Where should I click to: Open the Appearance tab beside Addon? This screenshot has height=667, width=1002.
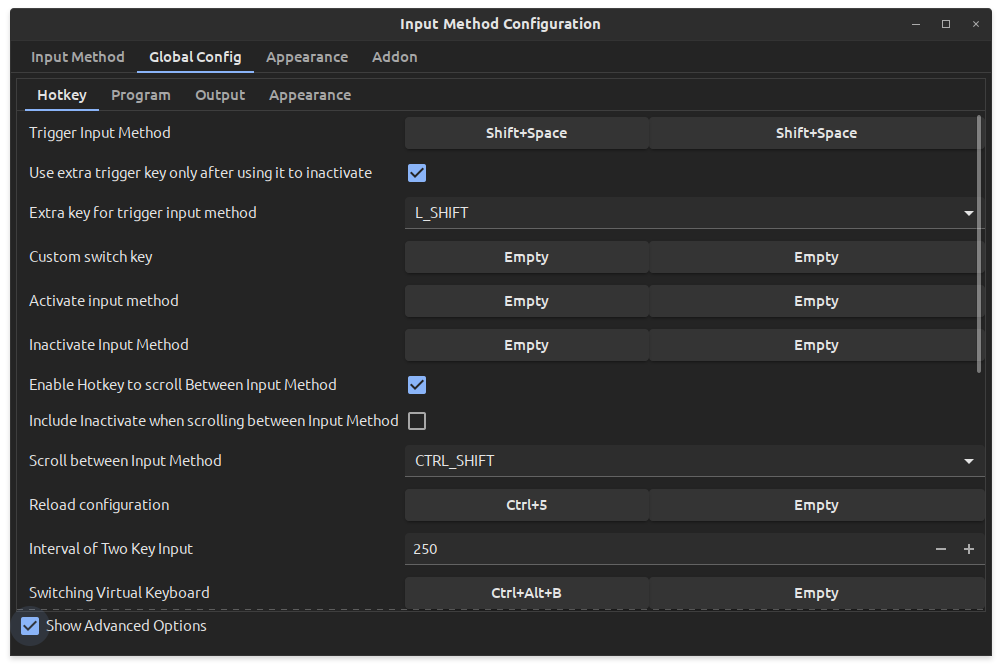(307, 57)
